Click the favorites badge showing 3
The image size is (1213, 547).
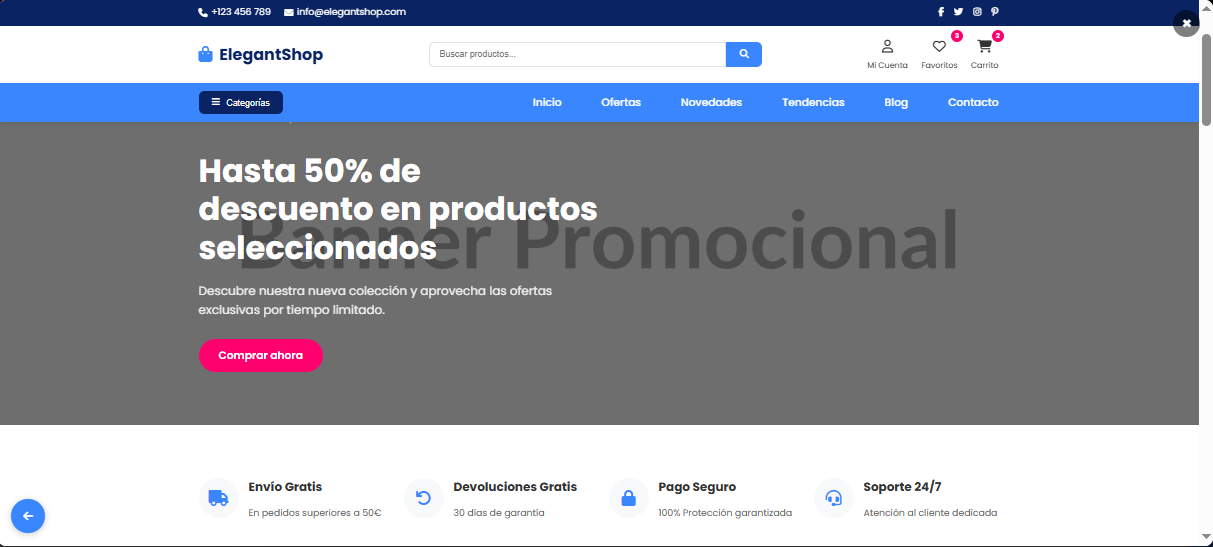coord(957,36)
